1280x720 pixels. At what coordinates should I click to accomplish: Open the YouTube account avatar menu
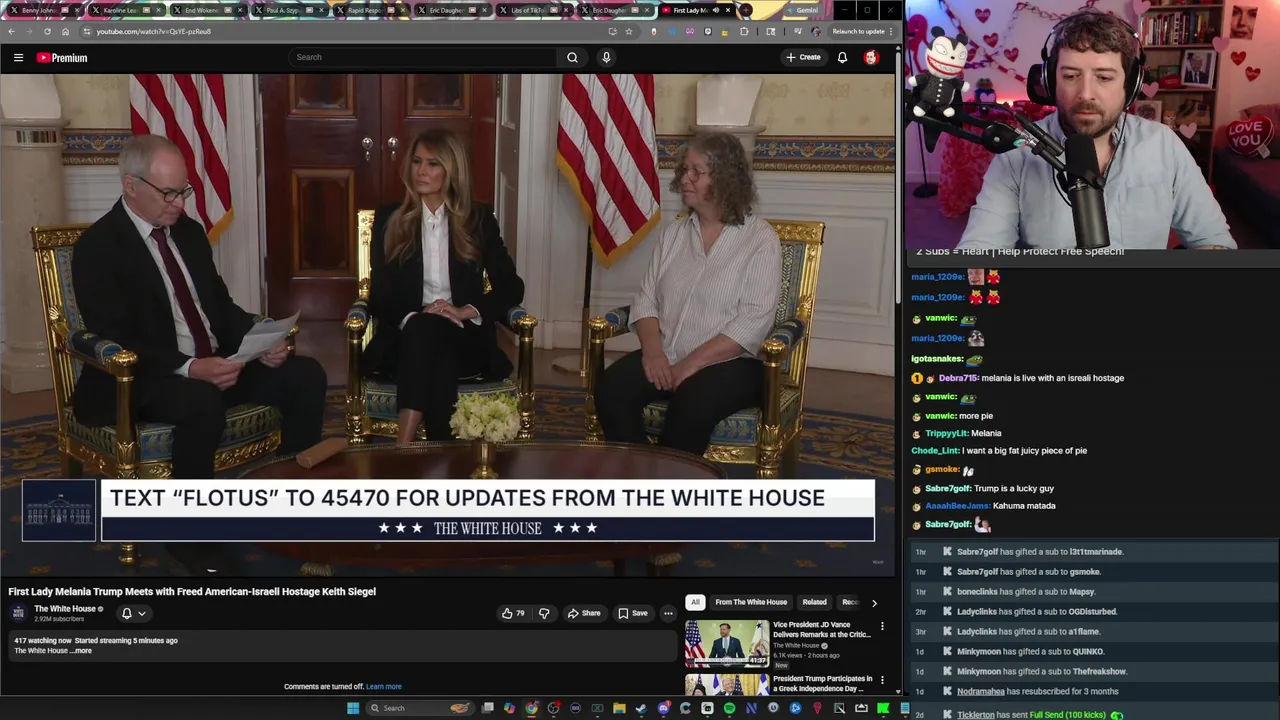pos(871,57)
